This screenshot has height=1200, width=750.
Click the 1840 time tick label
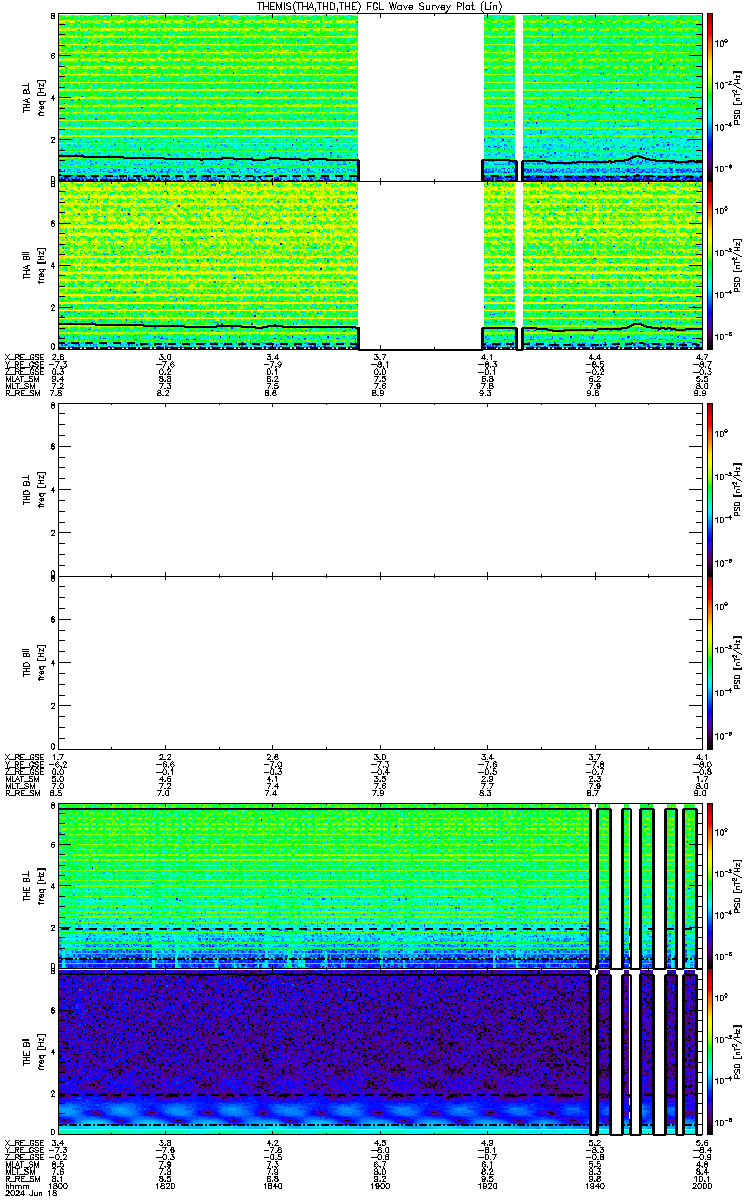pos(273,1185)
